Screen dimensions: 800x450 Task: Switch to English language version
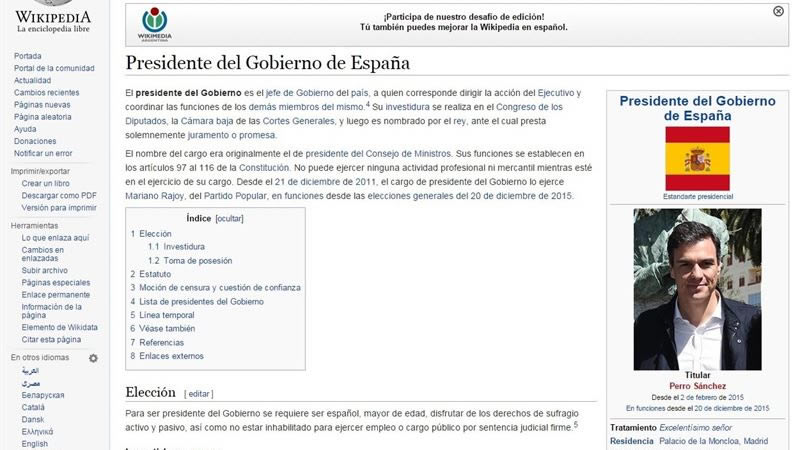coord(34,444)
